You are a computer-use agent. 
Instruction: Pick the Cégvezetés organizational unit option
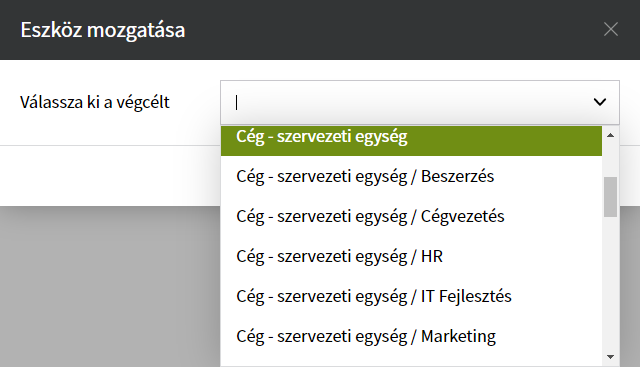pos(411,216)
